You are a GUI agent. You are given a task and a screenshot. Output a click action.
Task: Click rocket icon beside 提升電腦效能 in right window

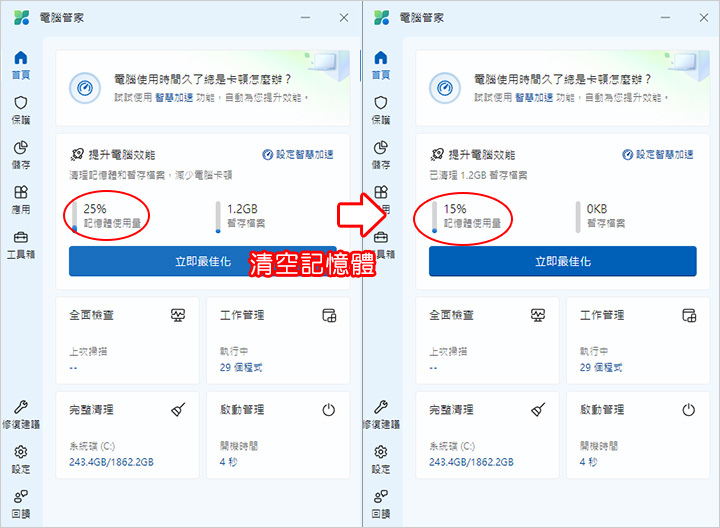pos(437,154)
